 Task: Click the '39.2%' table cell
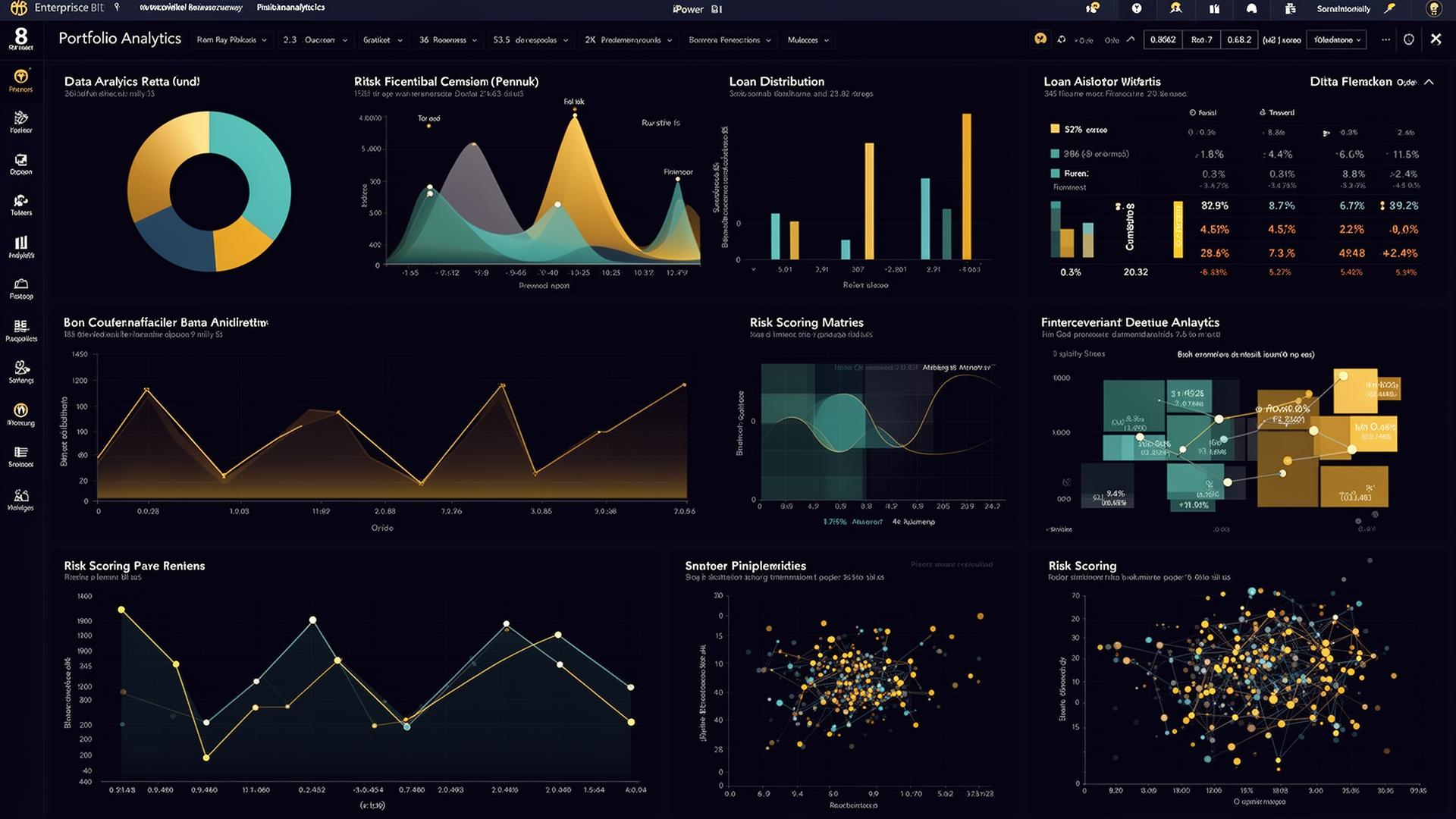(1404, 206)
